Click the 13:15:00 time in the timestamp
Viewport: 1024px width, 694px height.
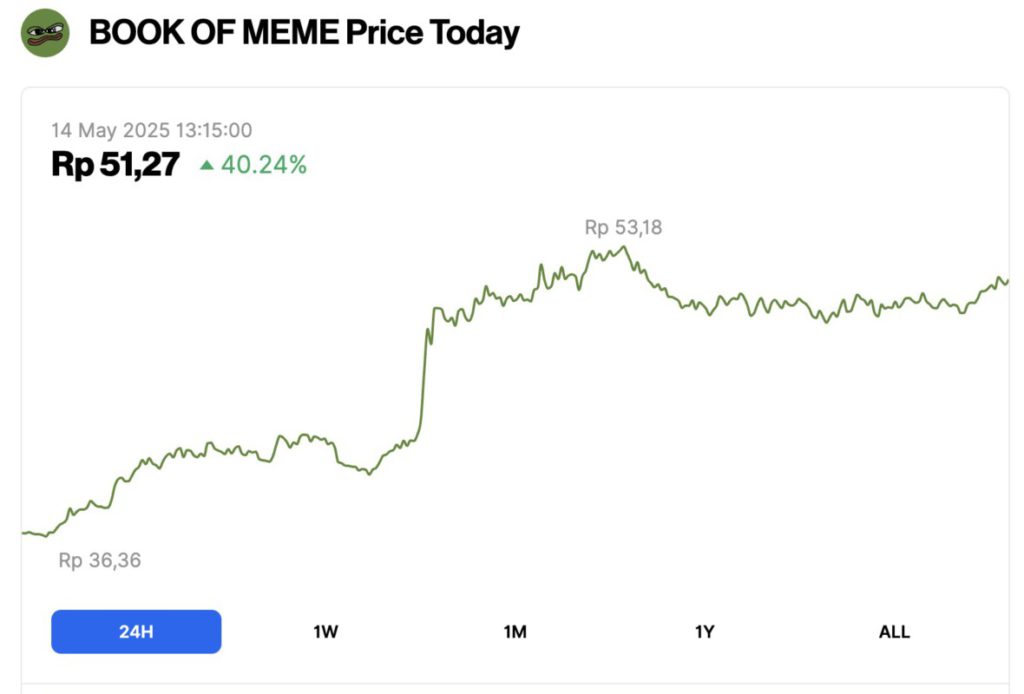213,130
